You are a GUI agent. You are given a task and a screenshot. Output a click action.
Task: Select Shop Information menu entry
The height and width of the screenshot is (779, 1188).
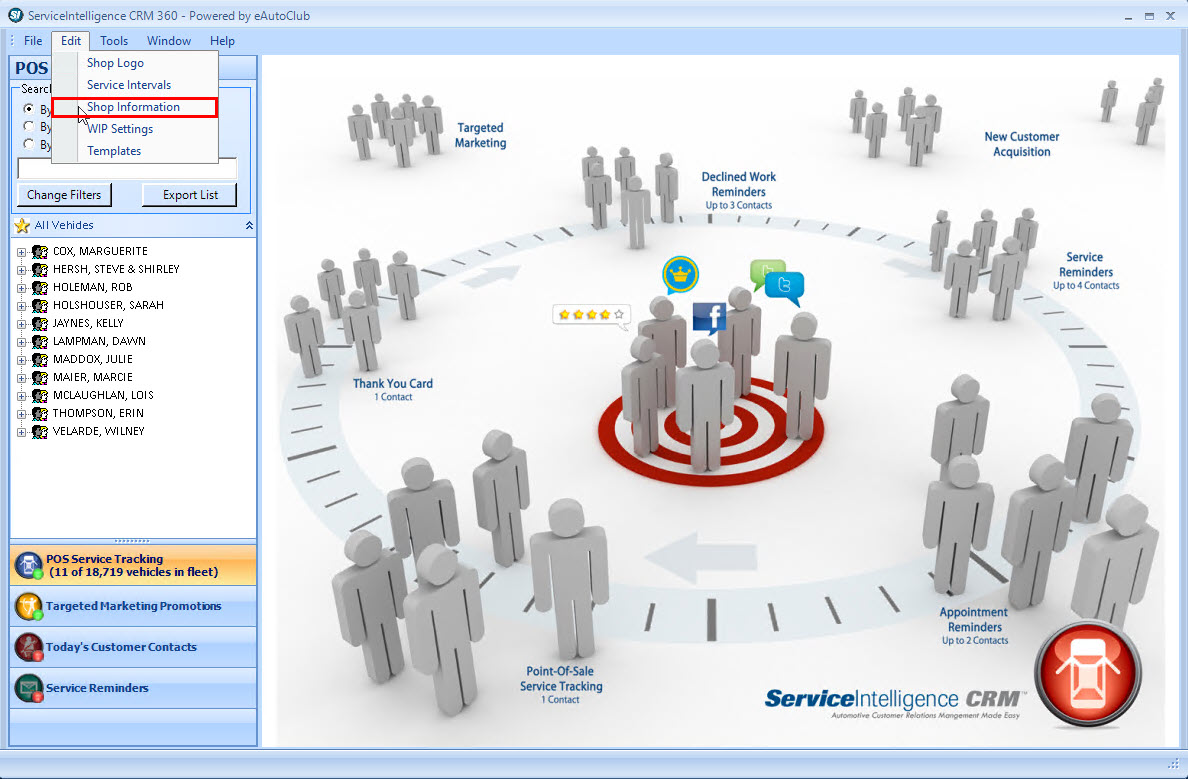click(135, 107)
